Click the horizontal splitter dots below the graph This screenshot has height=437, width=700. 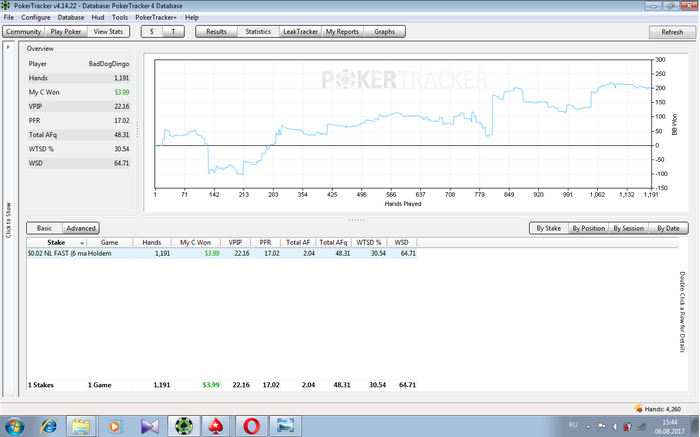(x=356, y=220)
